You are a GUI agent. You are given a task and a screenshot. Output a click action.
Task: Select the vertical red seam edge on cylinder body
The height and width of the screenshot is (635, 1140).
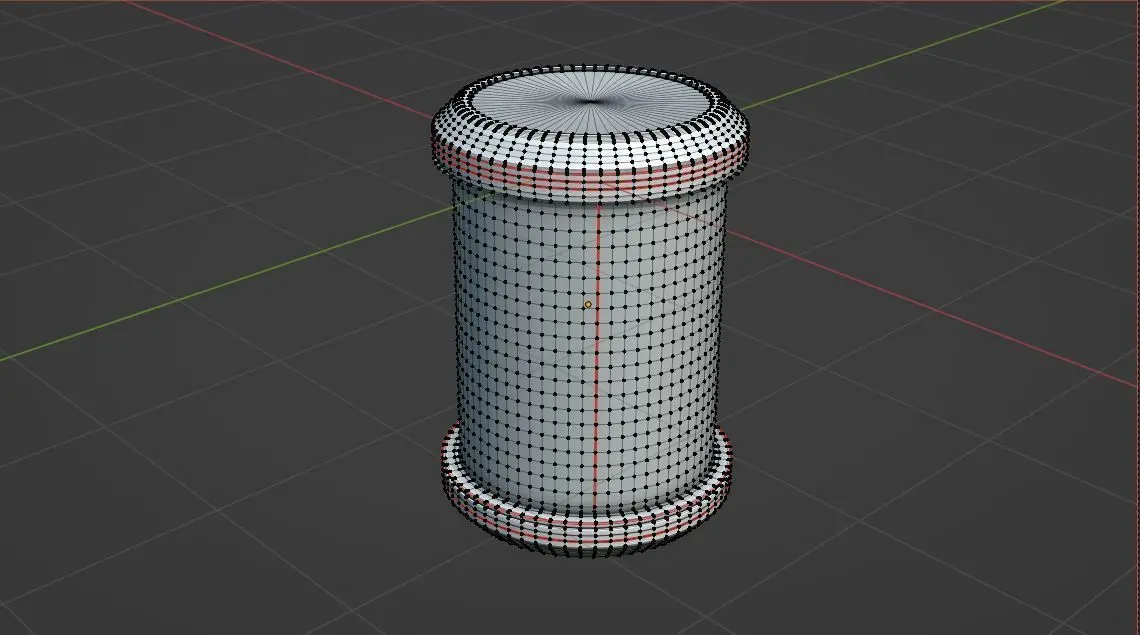point(597,358)
